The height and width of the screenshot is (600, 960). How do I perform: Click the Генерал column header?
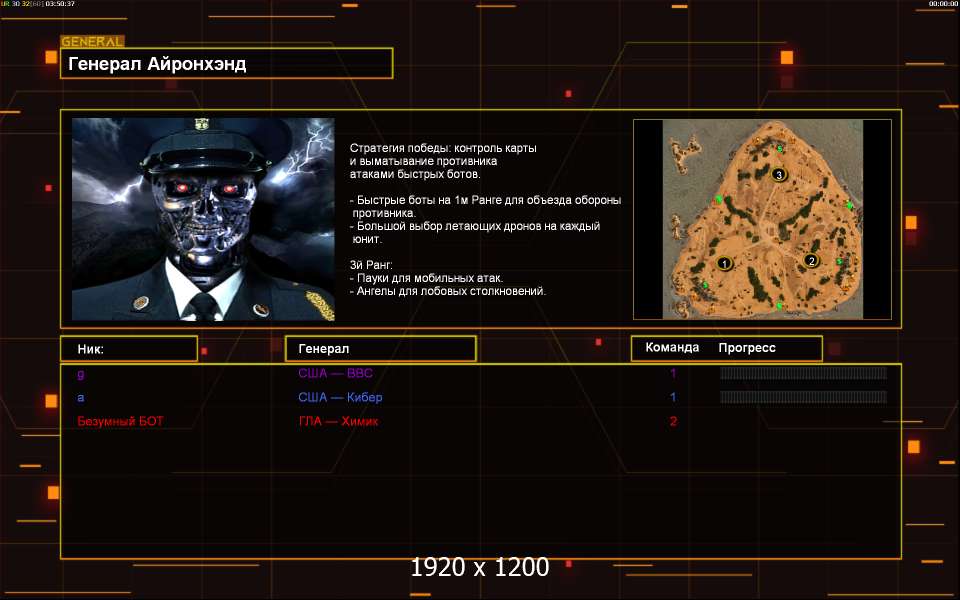pyautogui.click(x=323, y=348)
